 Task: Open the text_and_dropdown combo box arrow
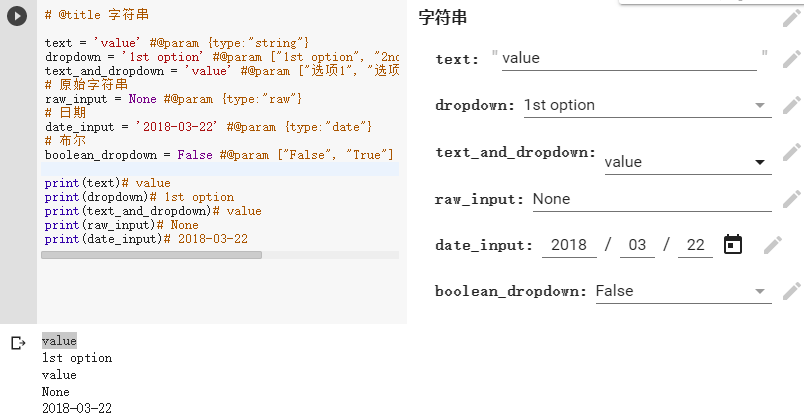coord(760,163)
